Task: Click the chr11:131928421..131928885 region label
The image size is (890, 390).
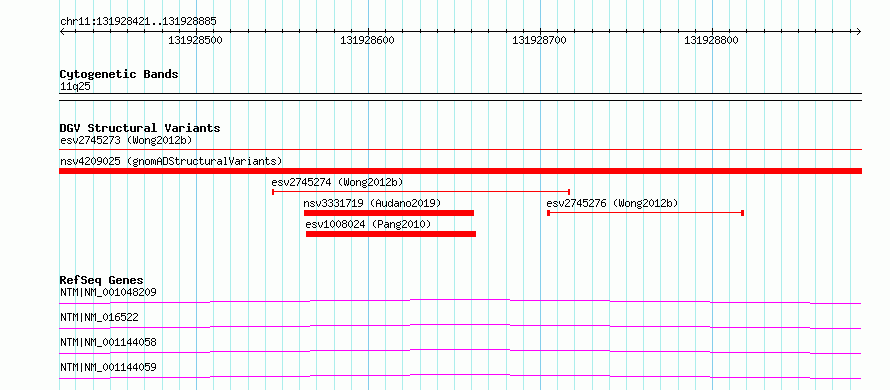Action: tap(138, 21)
